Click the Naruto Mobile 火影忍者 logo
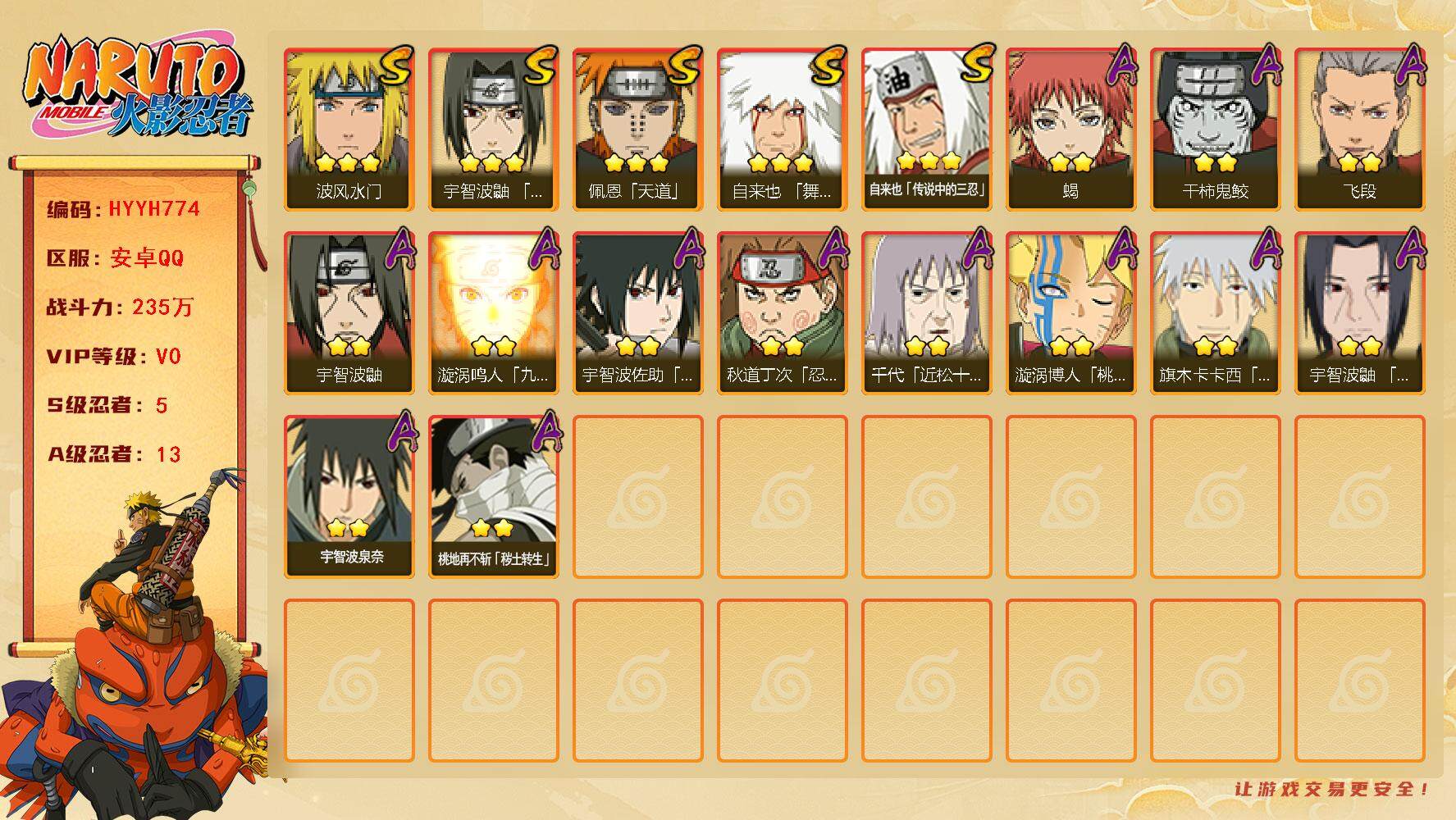 (x=137, y=89)
